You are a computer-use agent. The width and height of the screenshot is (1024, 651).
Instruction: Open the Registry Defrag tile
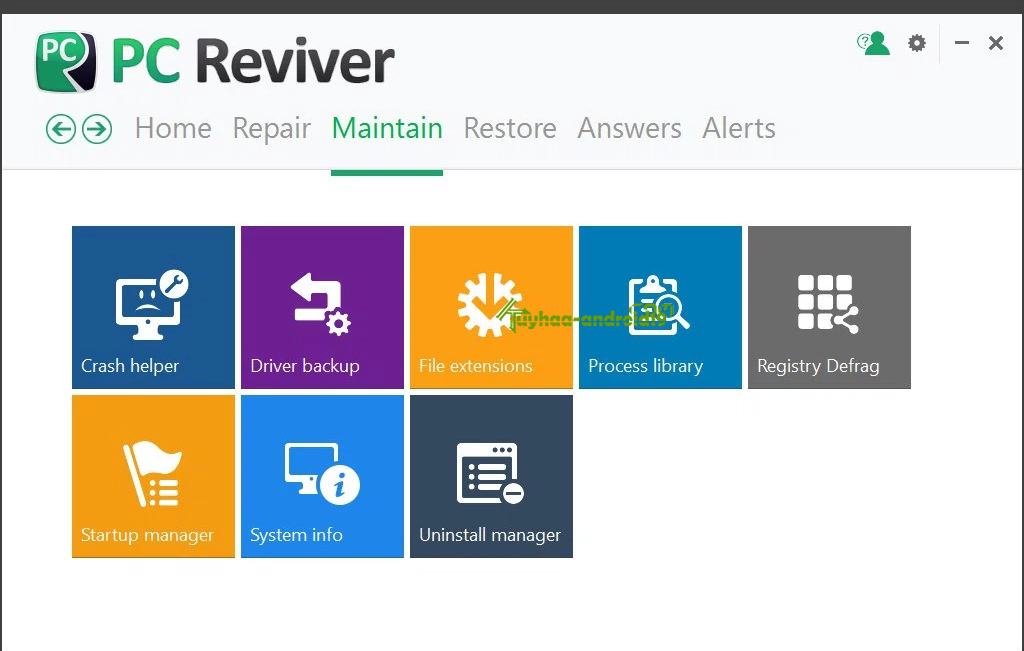tap(829, 307)
